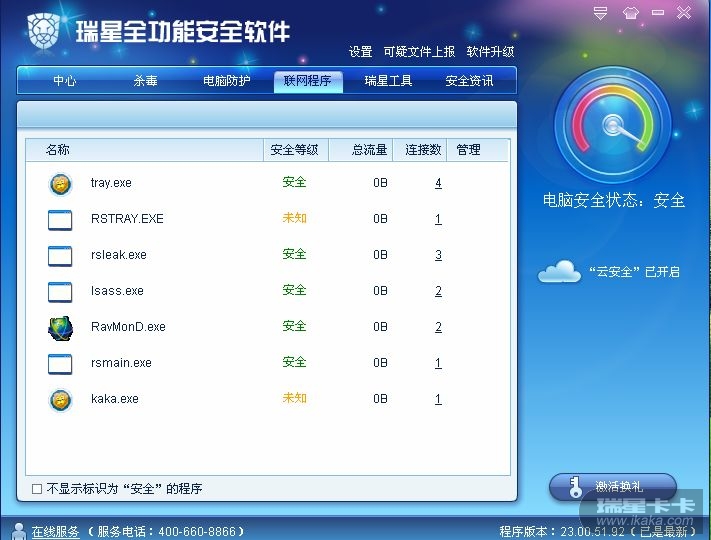The width and height of the screenshot is (711, 540).
Task: Sort by the 安全等级 column header
Action: pyautogui.click(x=296, y=150)
